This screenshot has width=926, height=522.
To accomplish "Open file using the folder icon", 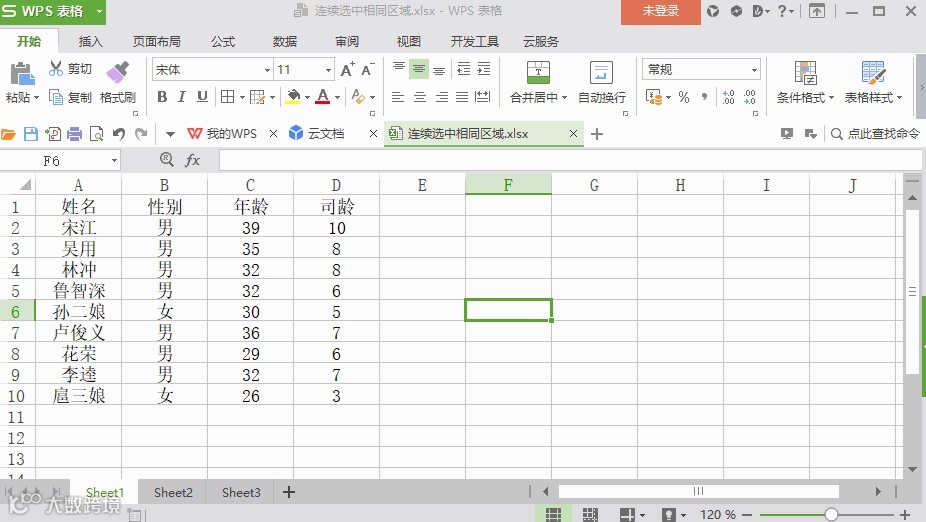I will (x=8, y=134).
